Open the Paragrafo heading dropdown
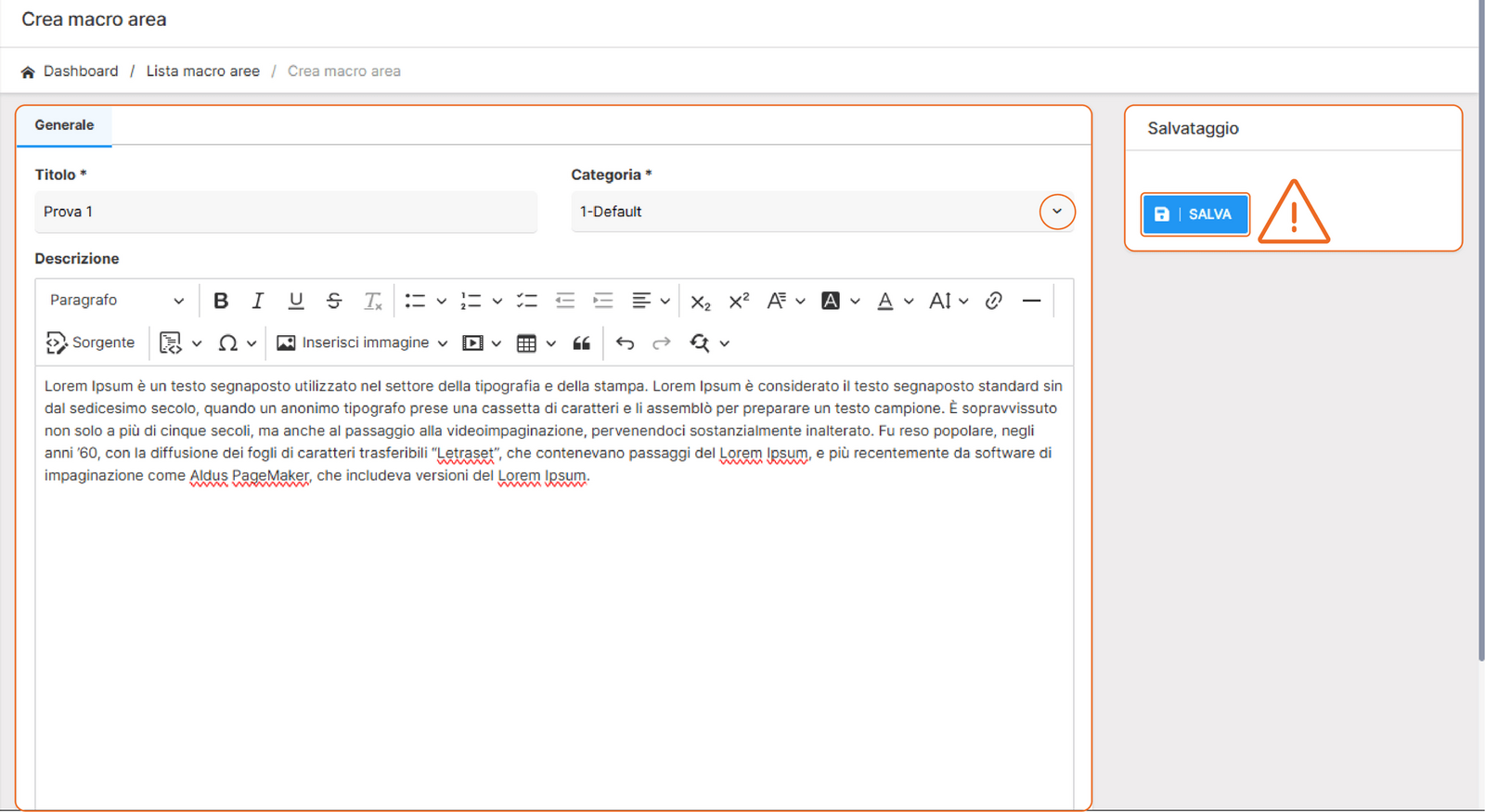Screen dimensions: 1485x812 [116, 301]
